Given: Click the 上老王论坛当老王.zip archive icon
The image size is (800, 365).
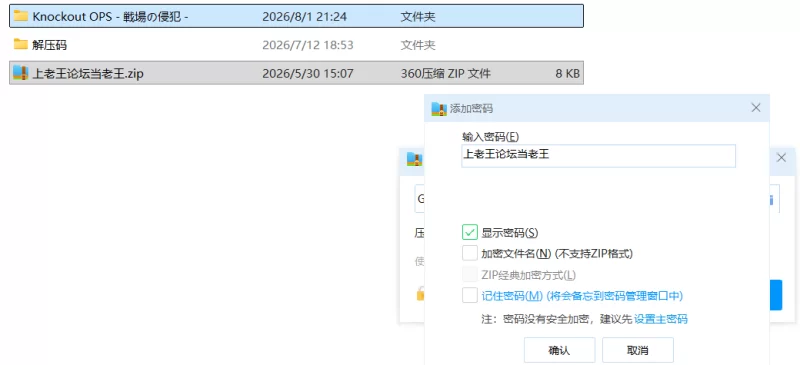Looking at the screenshot, I should pos(20,73).
